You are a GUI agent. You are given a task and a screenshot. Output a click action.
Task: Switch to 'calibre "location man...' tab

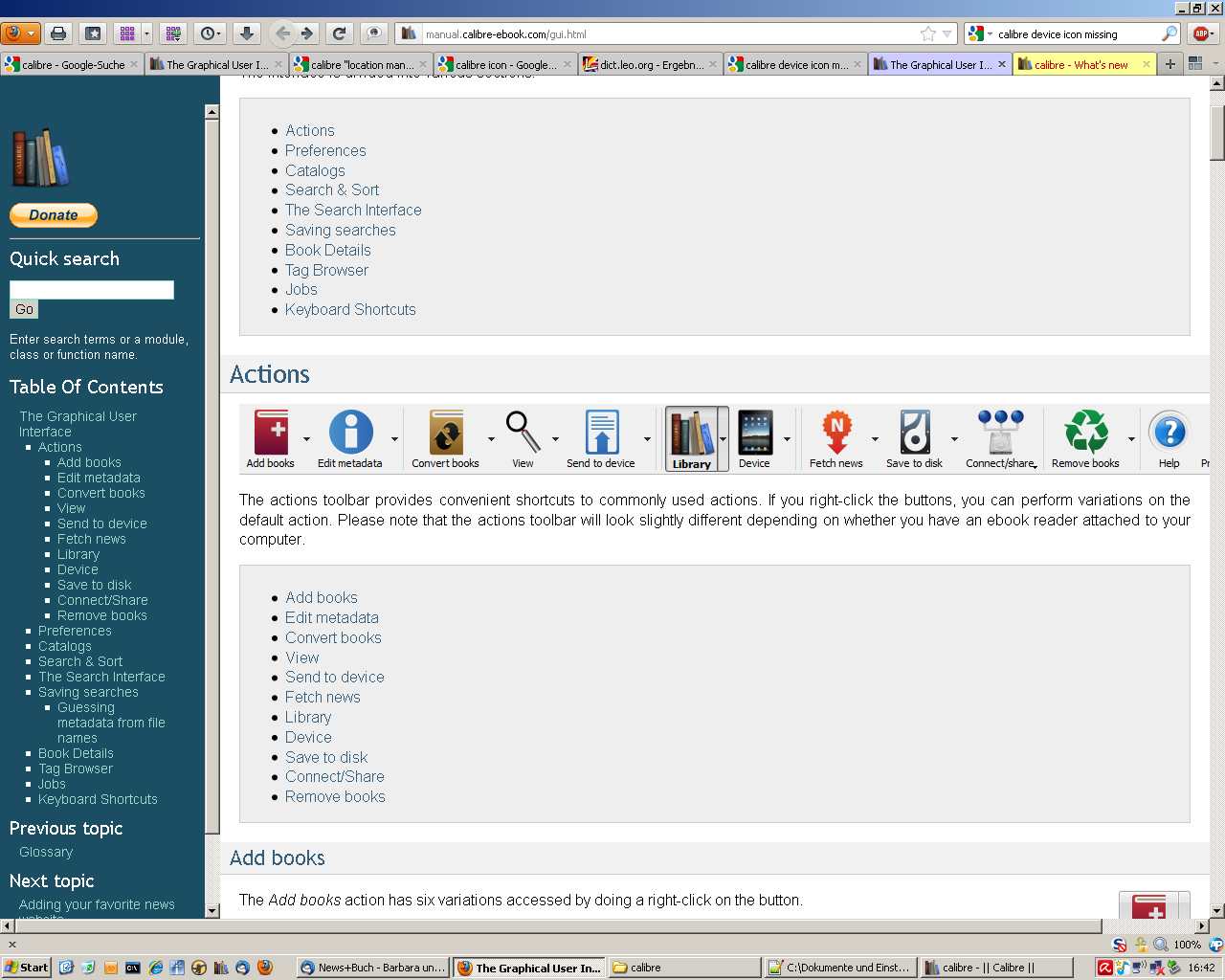coord(361,64)
